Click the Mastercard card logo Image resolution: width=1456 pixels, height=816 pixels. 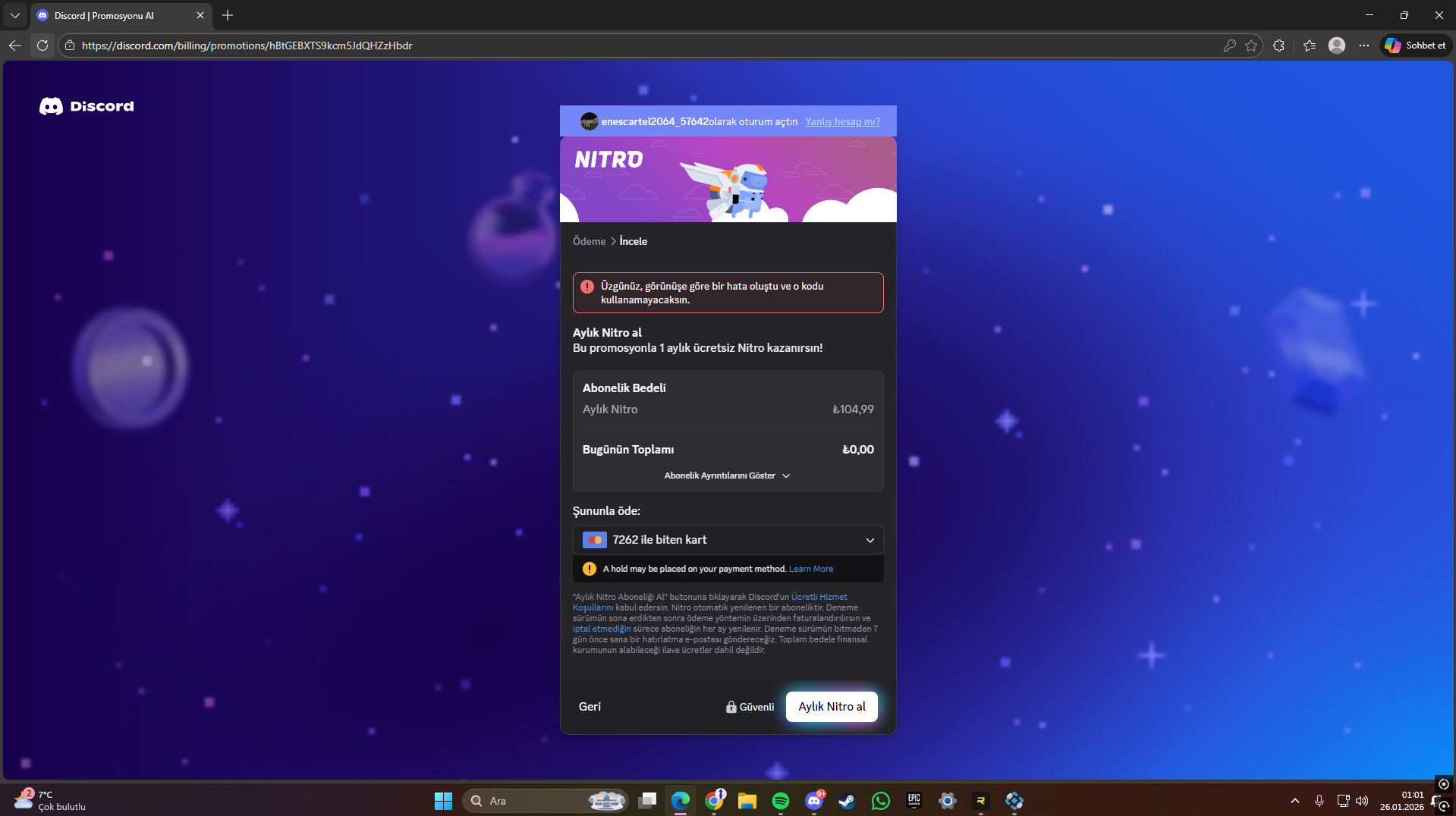pyautogui.click(x=594, y=540)
